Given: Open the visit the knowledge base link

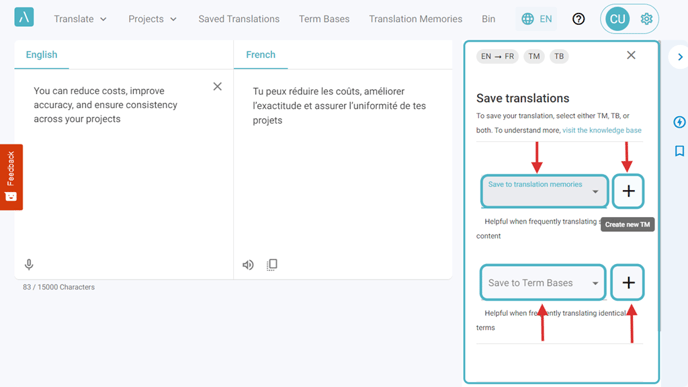Looking at the screenshot, I should (602, 130).
